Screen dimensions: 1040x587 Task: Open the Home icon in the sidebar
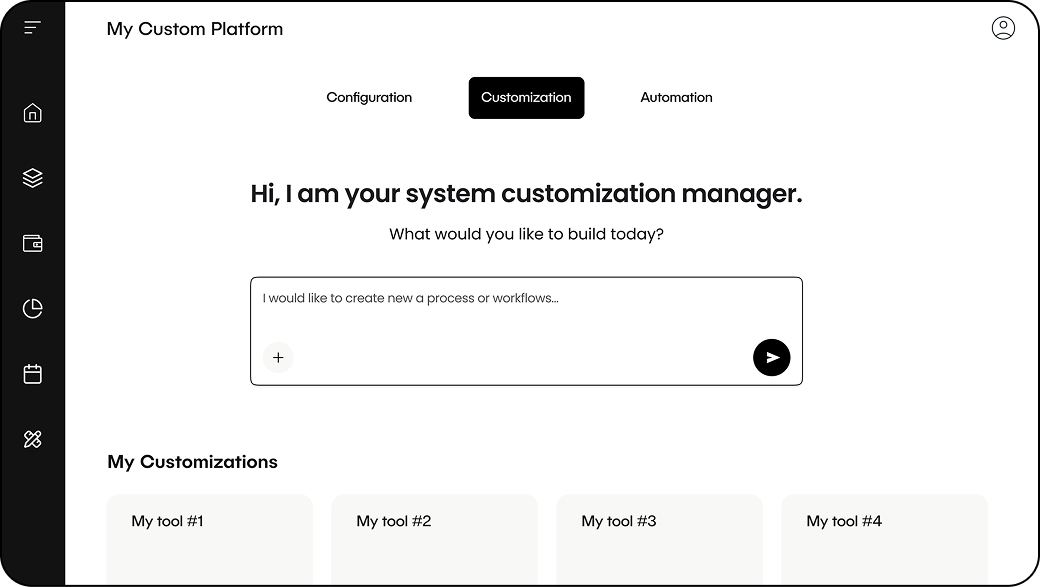(x=32, y=113)
